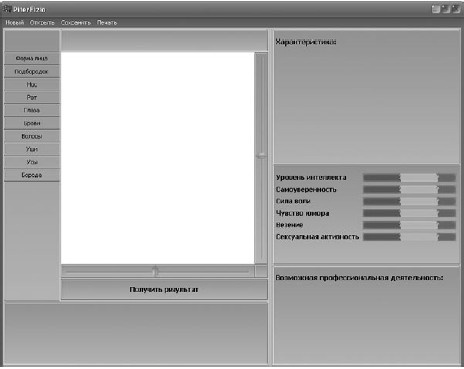This screenshot has width=464, height=369.
Task: Click the Получить результат button
Action: pos(164,289)
